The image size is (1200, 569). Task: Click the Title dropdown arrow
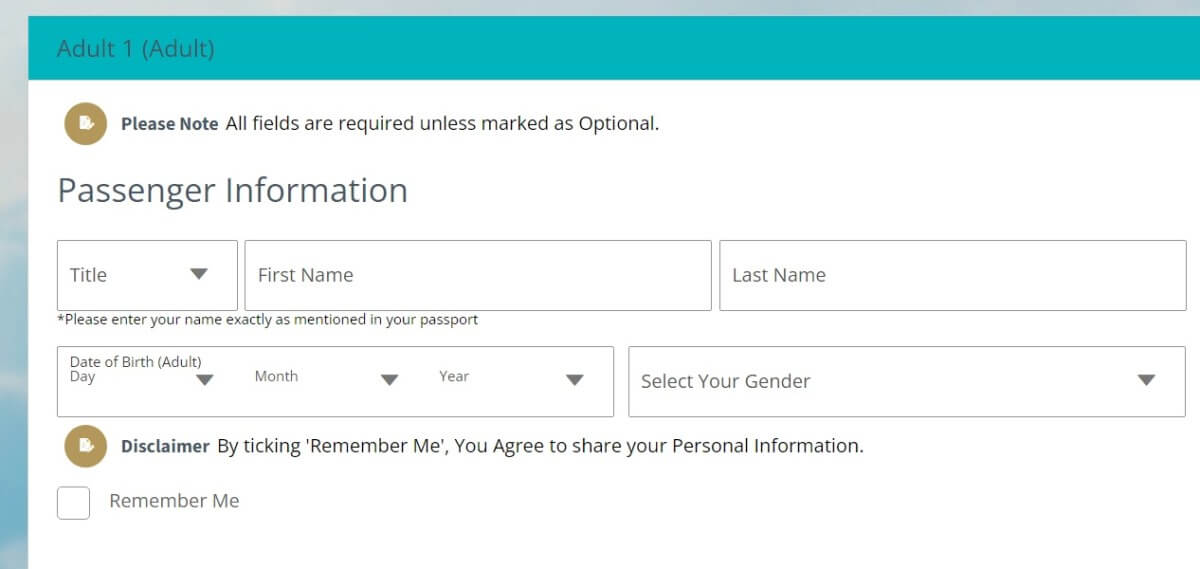tap(199, 274)
